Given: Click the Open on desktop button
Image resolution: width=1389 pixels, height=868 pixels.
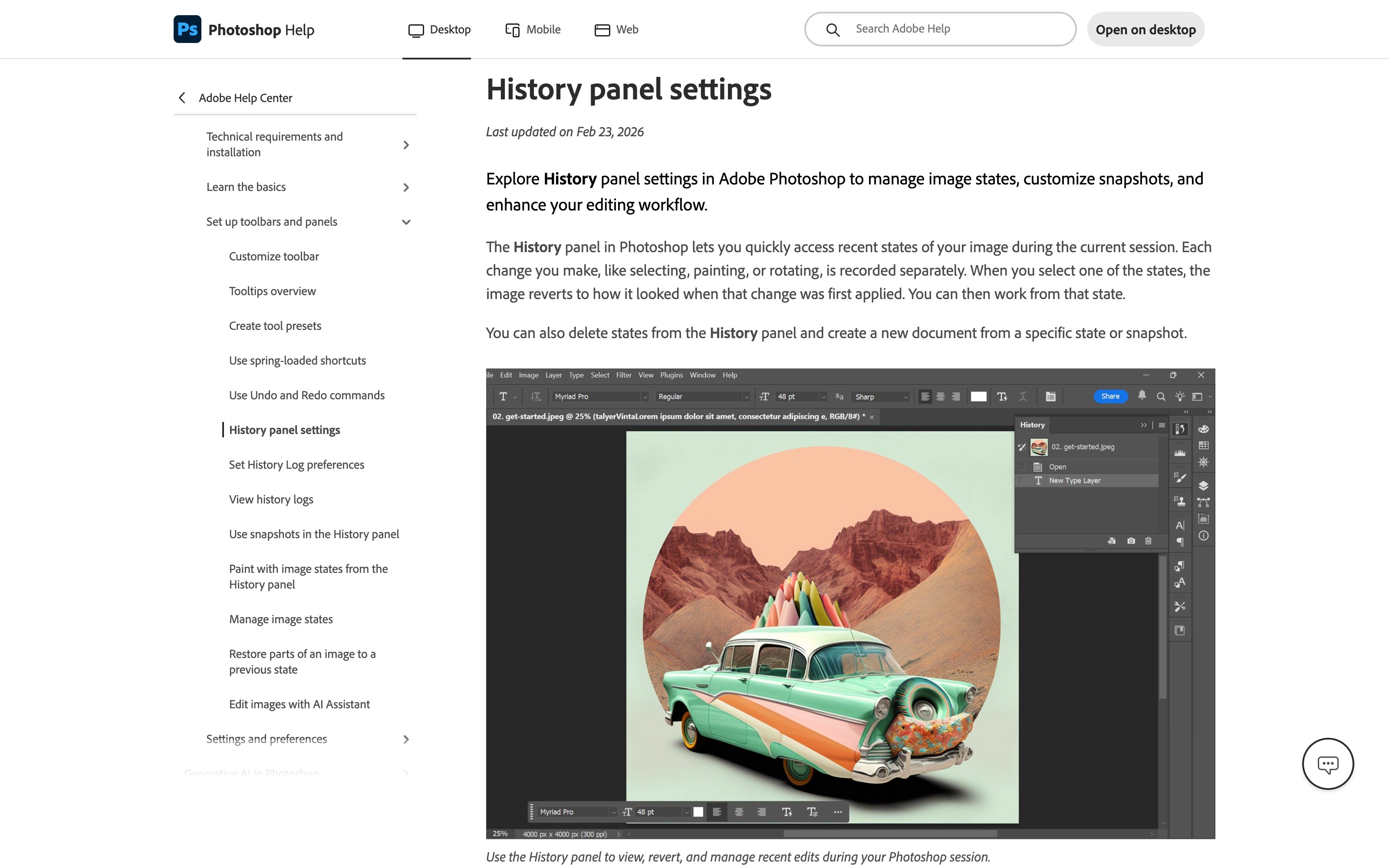Looking at the screenshot, I should (x=1145, y=29).
